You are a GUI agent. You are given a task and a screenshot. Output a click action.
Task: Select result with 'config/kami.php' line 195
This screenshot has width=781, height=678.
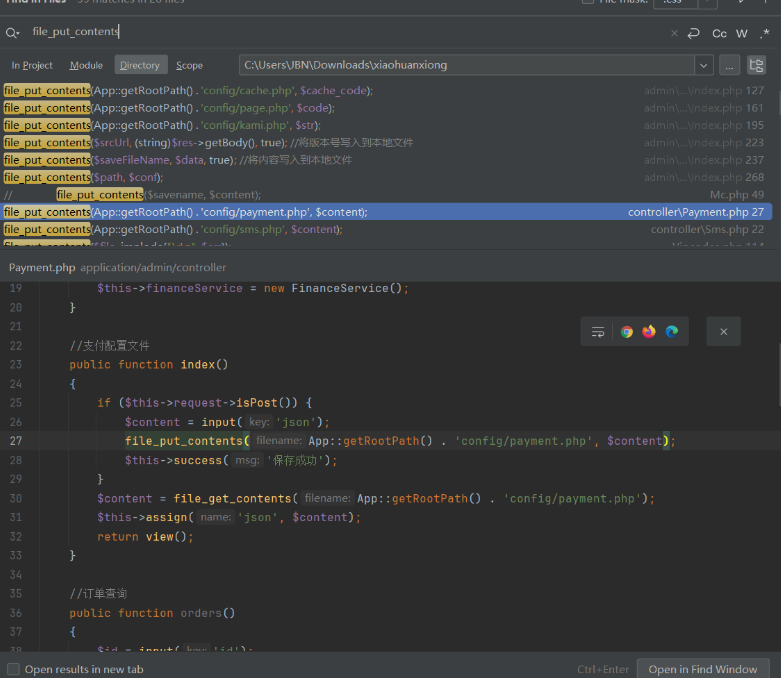pyautogui.click(x=384, y=126)
